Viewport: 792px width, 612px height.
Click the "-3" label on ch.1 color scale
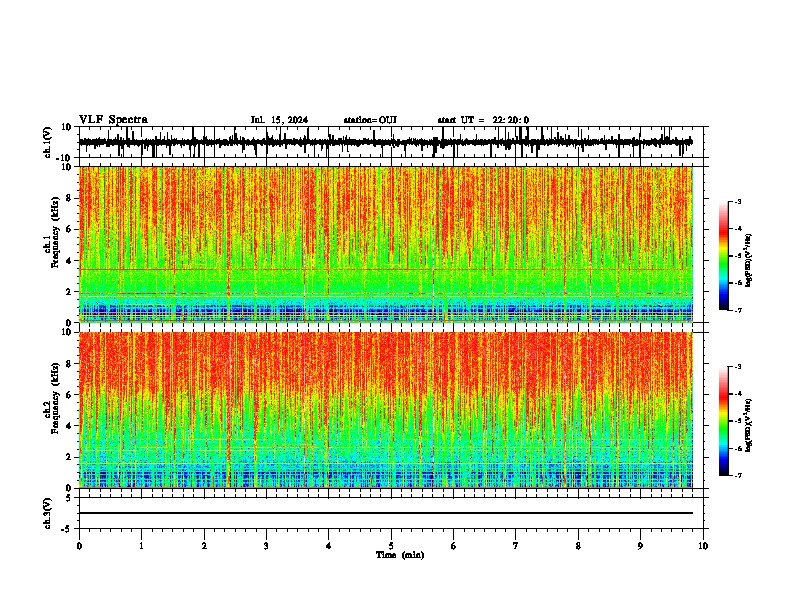tap(737, 201)
